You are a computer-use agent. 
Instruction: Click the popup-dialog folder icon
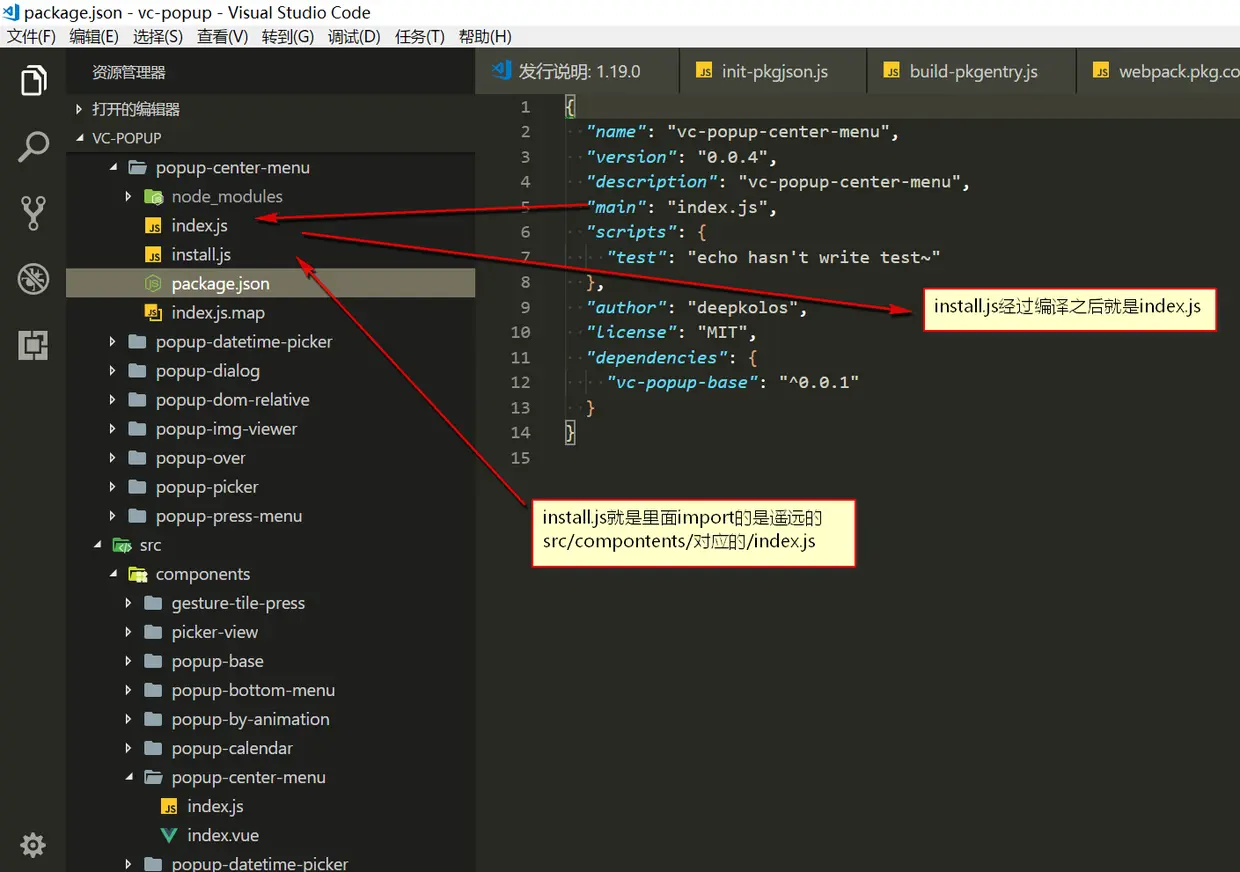(137, 371)
